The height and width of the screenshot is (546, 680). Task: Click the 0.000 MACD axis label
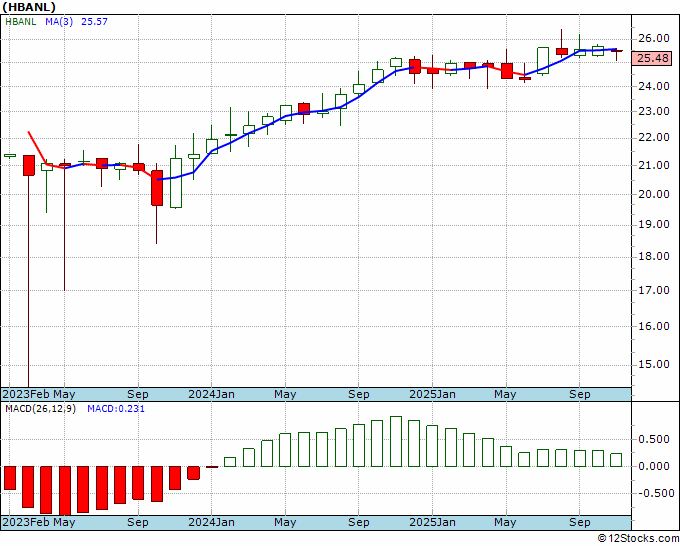click(654, 466)
